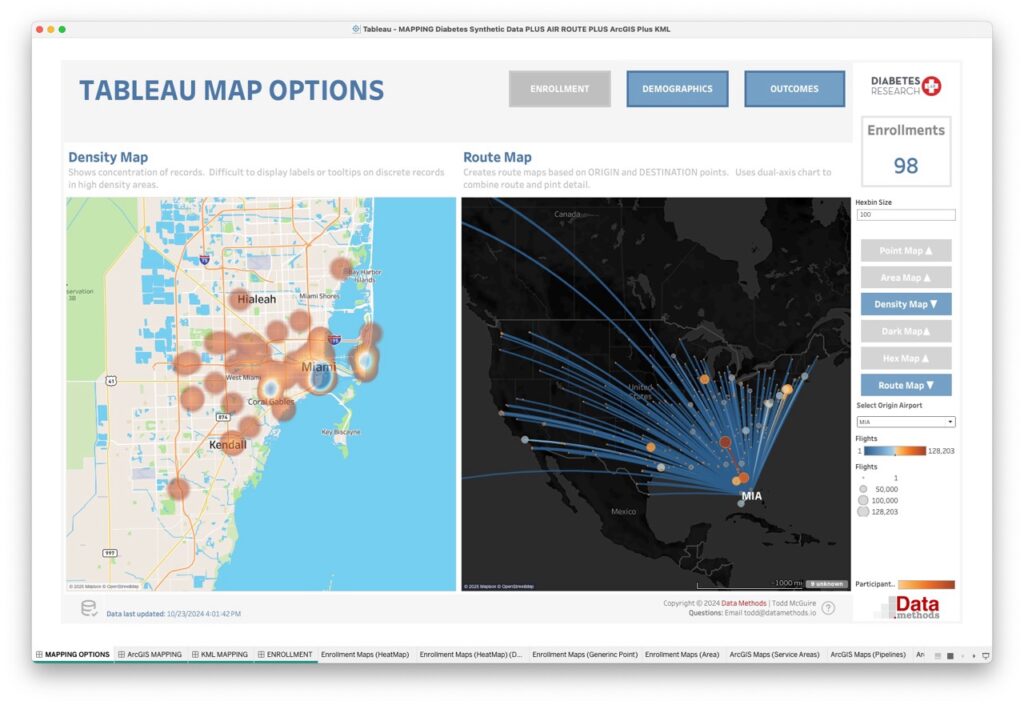Toggle the Point Map visibility button
The width and height of the screenshot is (1024, 705).
click(x=905, y=251)
